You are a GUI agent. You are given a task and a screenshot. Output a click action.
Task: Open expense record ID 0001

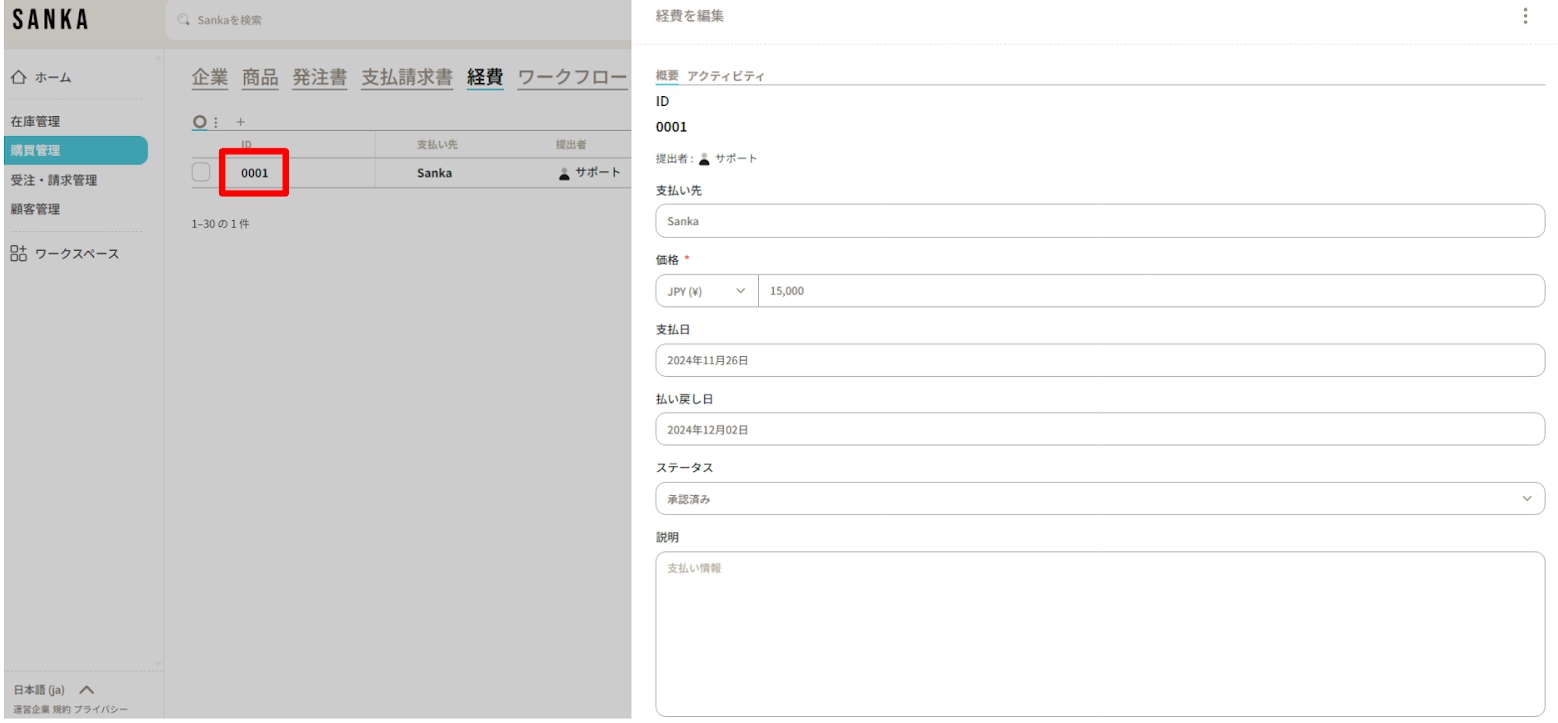[x=254, y=172]
